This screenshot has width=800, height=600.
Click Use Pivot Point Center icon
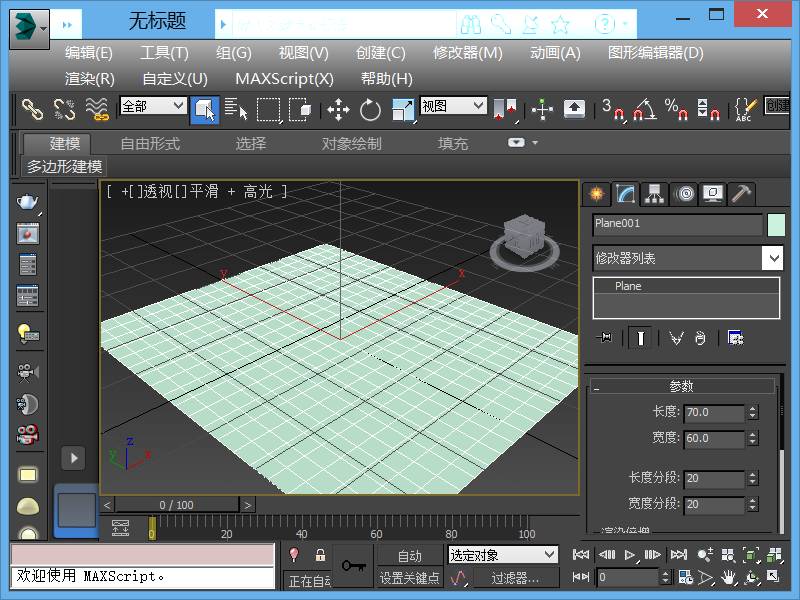point(506,110)
